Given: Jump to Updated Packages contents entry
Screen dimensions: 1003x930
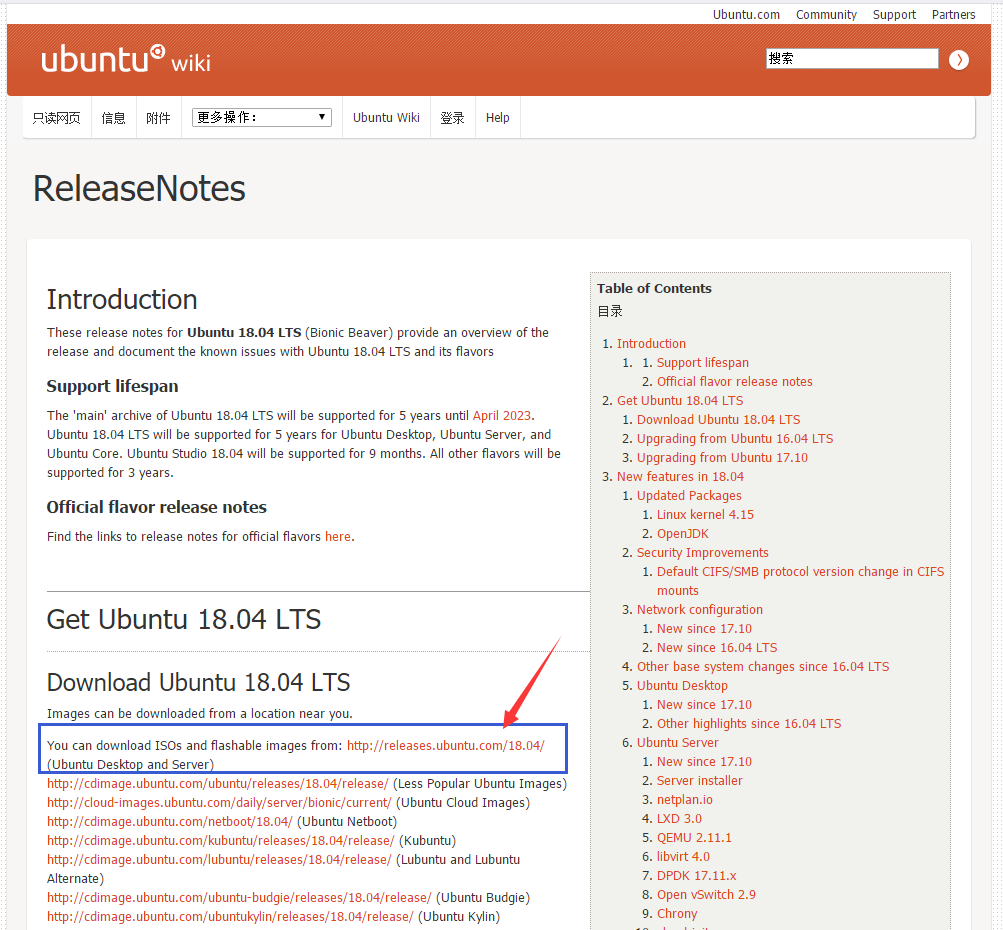Looking at the screenshot, I should tap(689, 496).
